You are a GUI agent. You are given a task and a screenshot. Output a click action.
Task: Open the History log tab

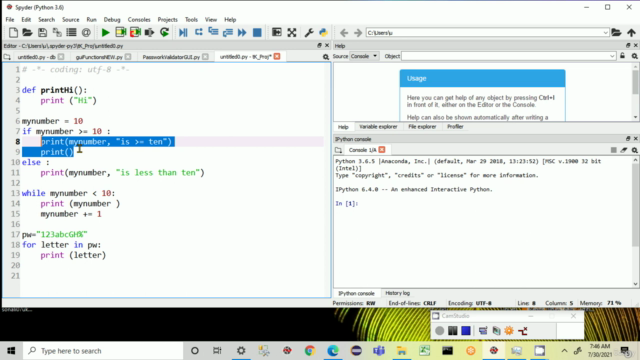click(x=397, y=293)
